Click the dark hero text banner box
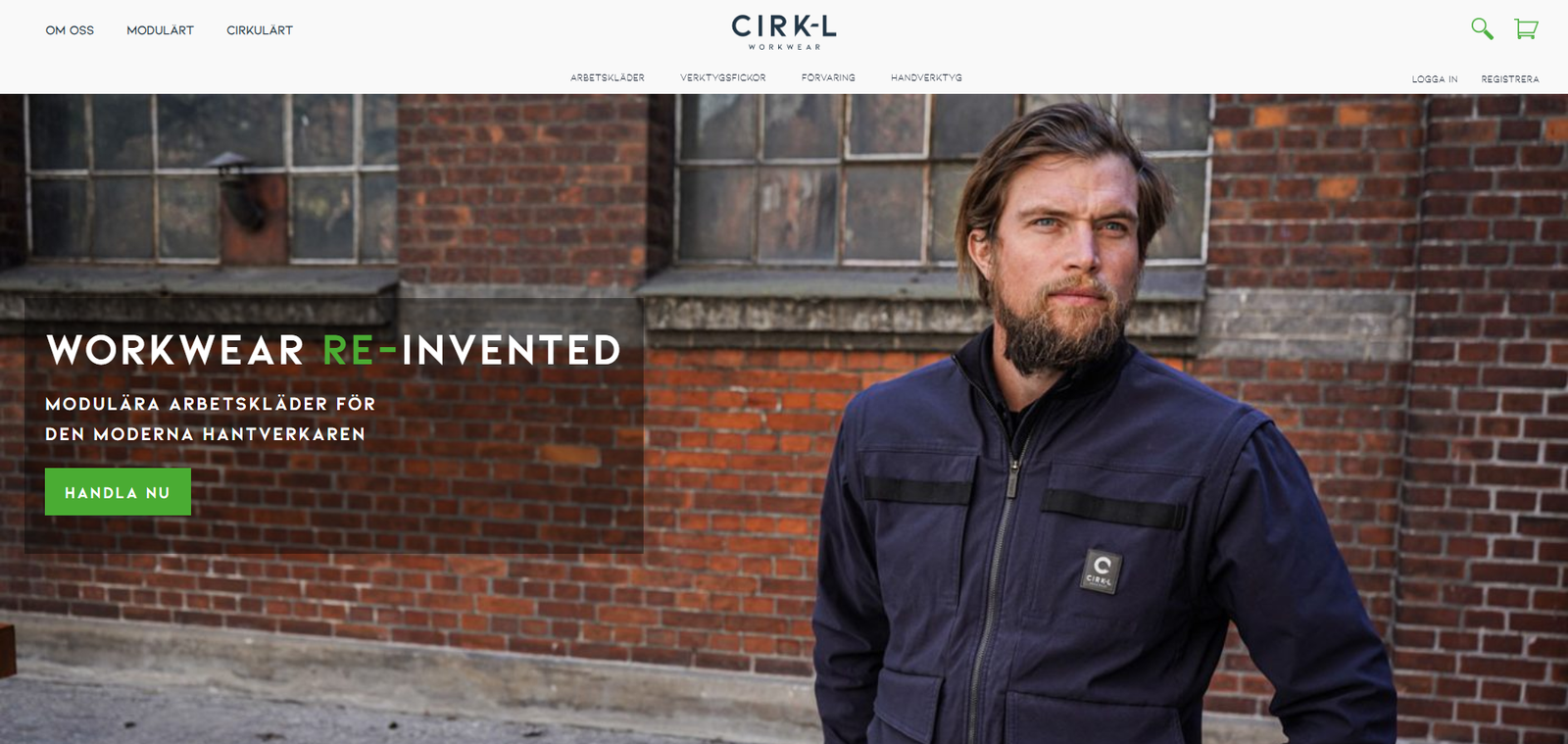Image resolution: width=1568 pixels, height=744 pixels. click(334, 426)
